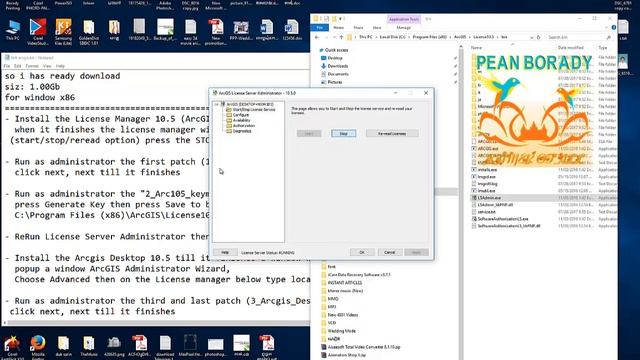This screenshot has width=640, height=360.
Task: Open Notepad's File menu
Action: [x=7, y=66]
